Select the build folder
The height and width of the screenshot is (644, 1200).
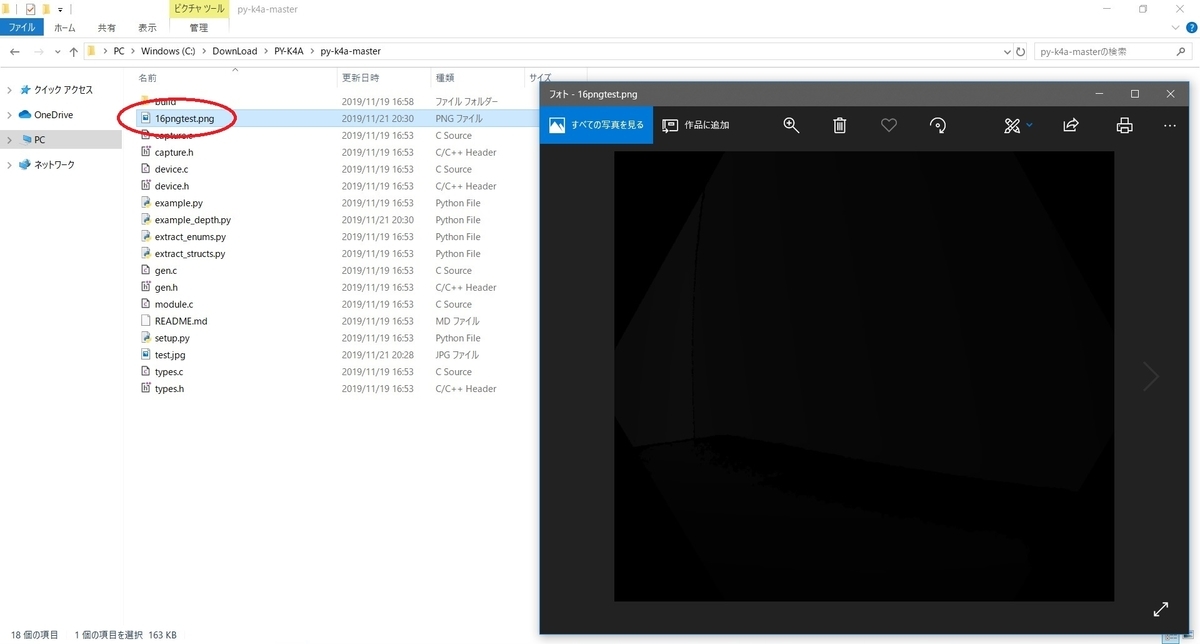165,102
